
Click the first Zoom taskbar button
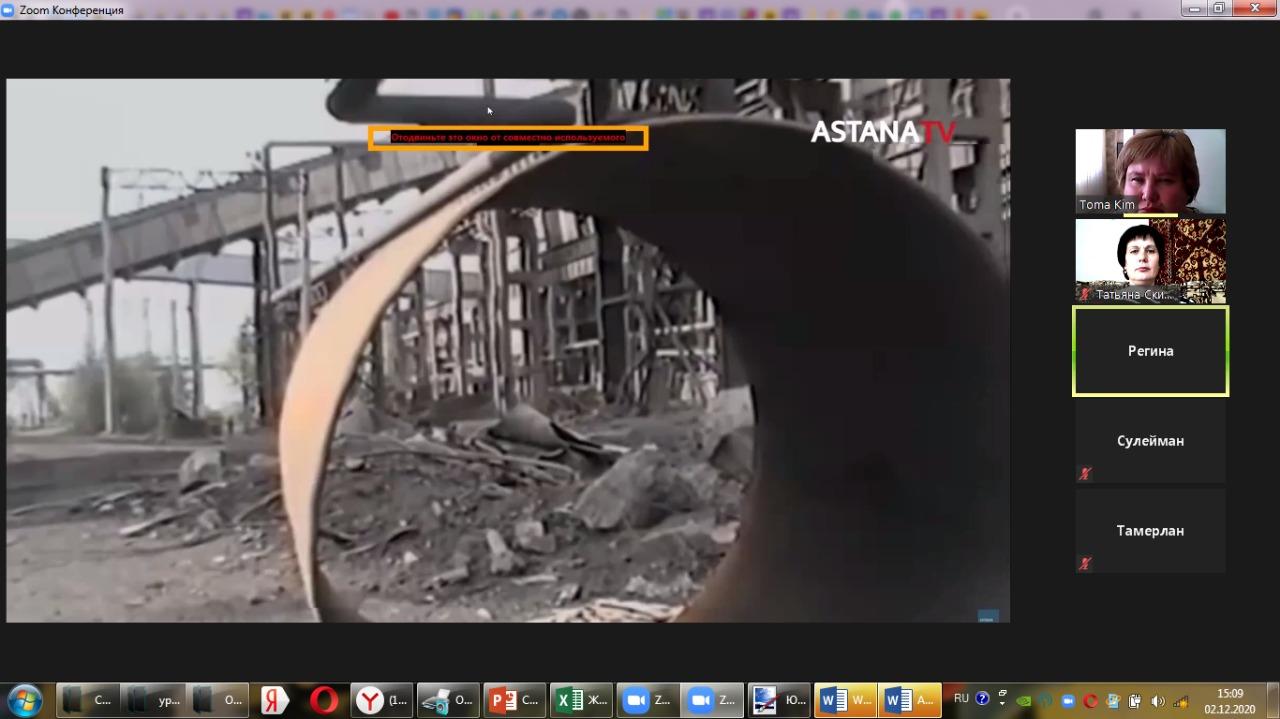[x=647, y=700]
